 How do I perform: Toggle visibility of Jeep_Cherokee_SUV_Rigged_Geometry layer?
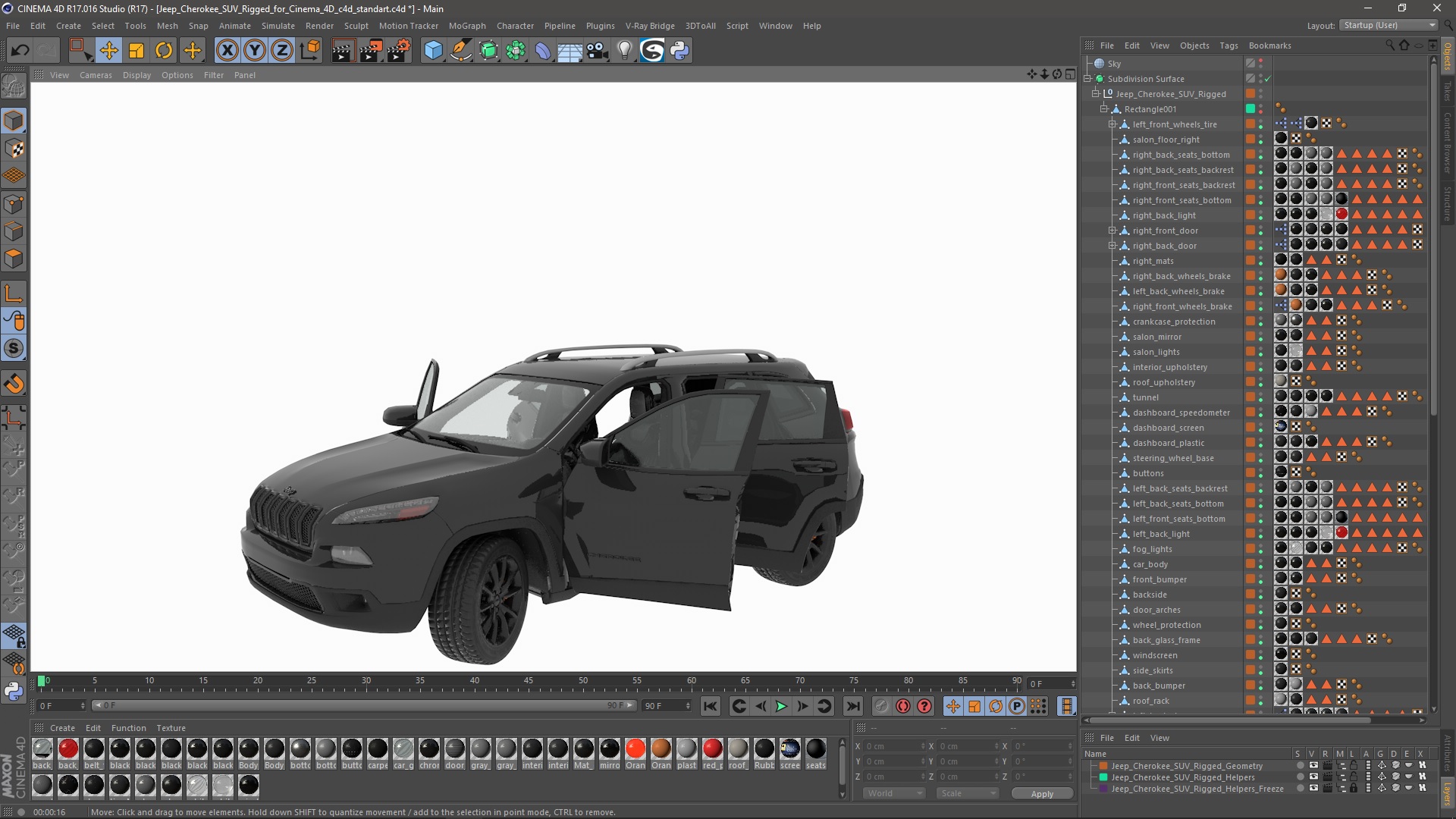(1313, 766)
